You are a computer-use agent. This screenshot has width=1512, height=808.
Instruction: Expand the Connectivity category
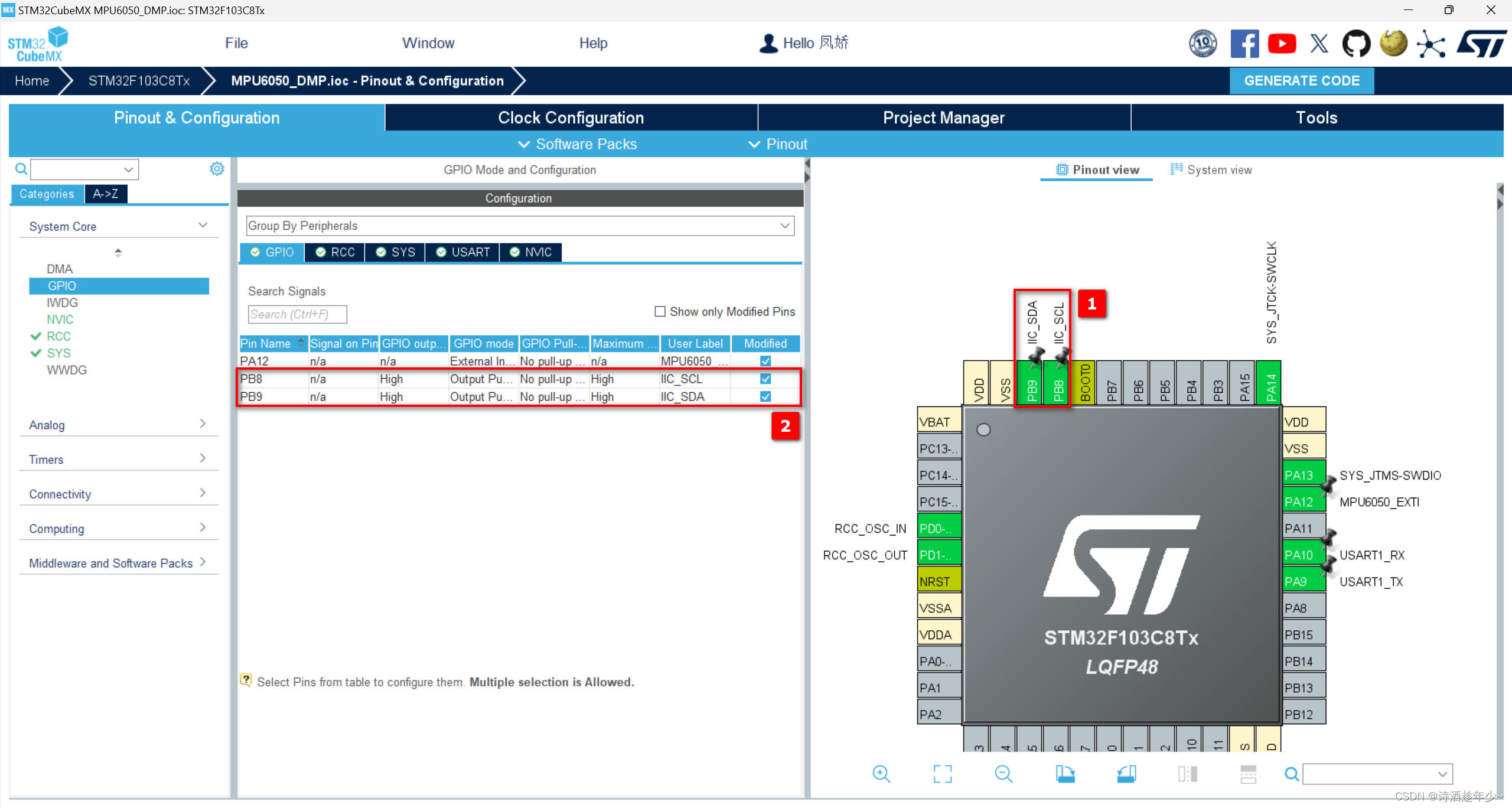[203, 492]
